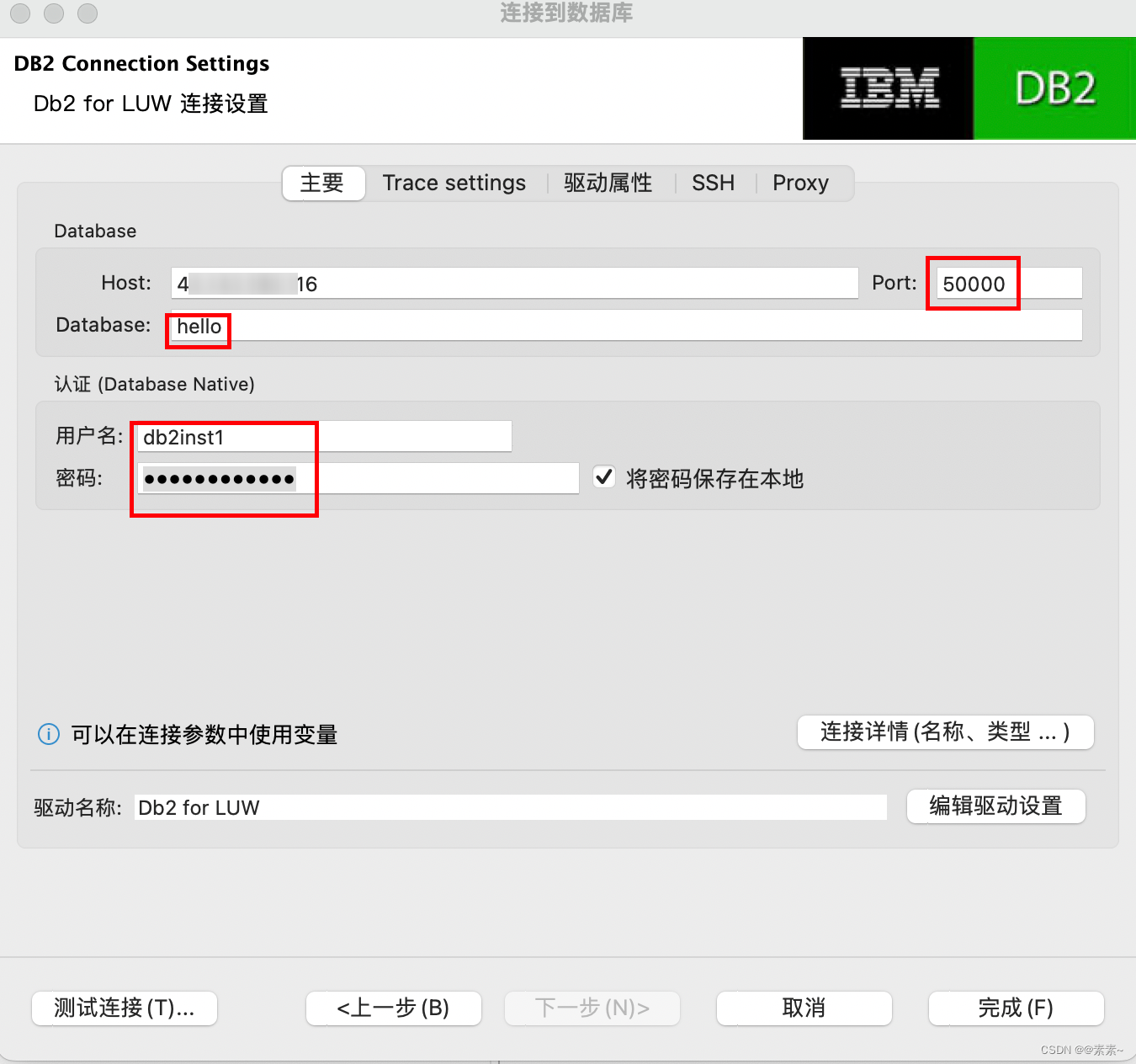Click the Host input field
Viewport: 1136px width, 1064px height.
[x=514, y=284]
